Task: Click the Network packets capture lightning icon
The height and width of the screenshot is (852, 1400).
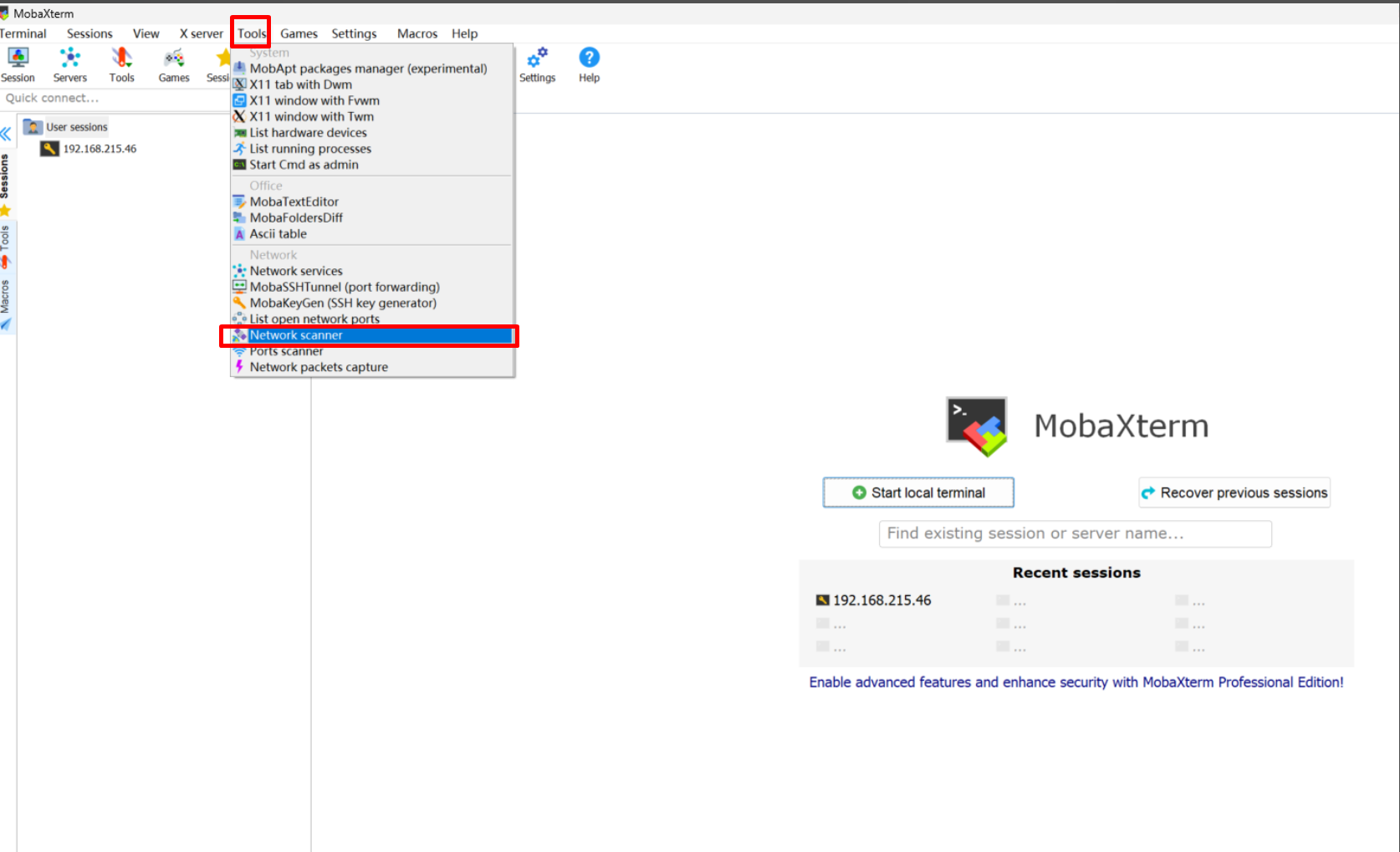Action: point(239,367)
